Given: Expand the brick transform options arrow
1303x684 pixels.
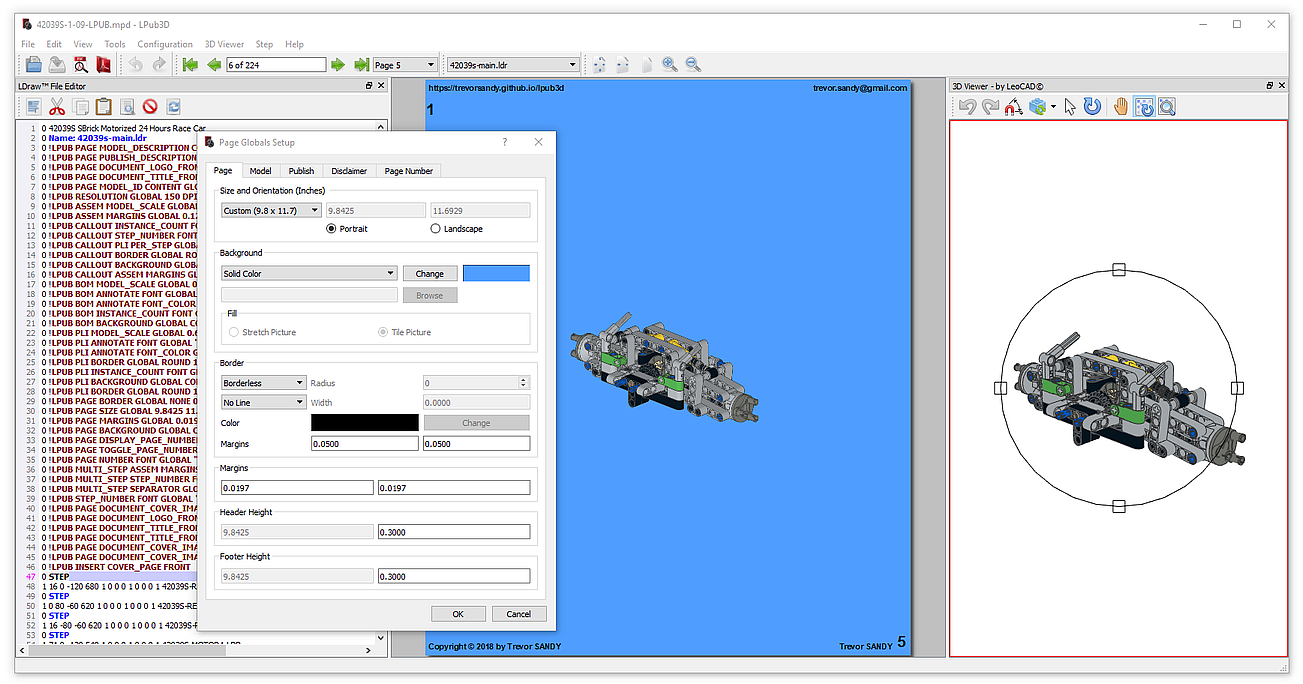Looking at the screenshot, I should pos(1053,106).
